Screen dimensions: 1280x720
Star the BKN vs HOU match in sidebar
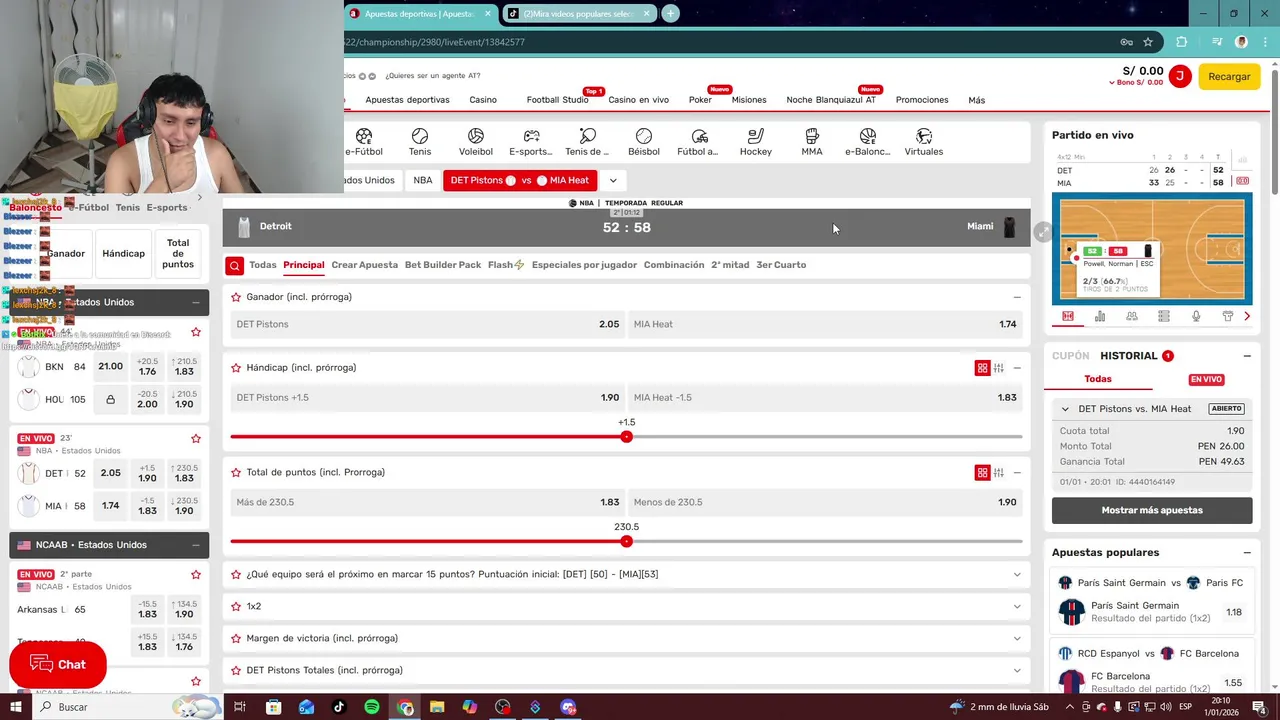coord(196,332)
